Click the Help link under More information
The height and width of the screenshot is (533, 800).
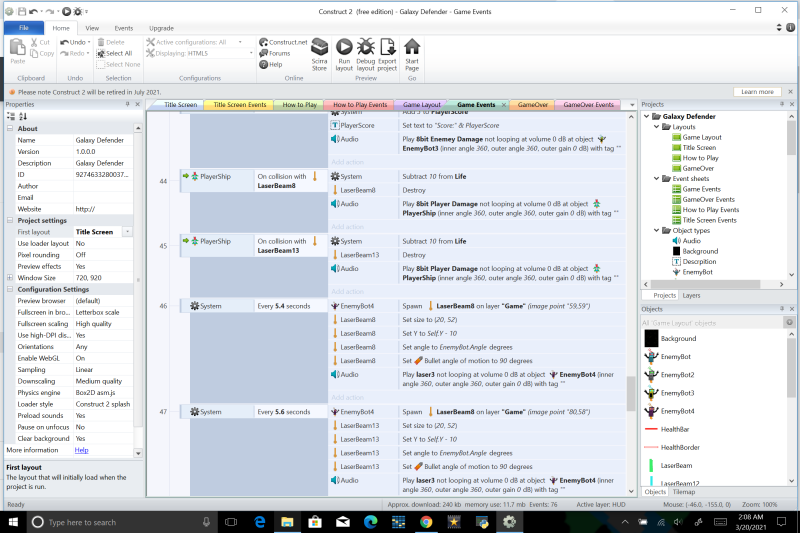tap(82, 450)
